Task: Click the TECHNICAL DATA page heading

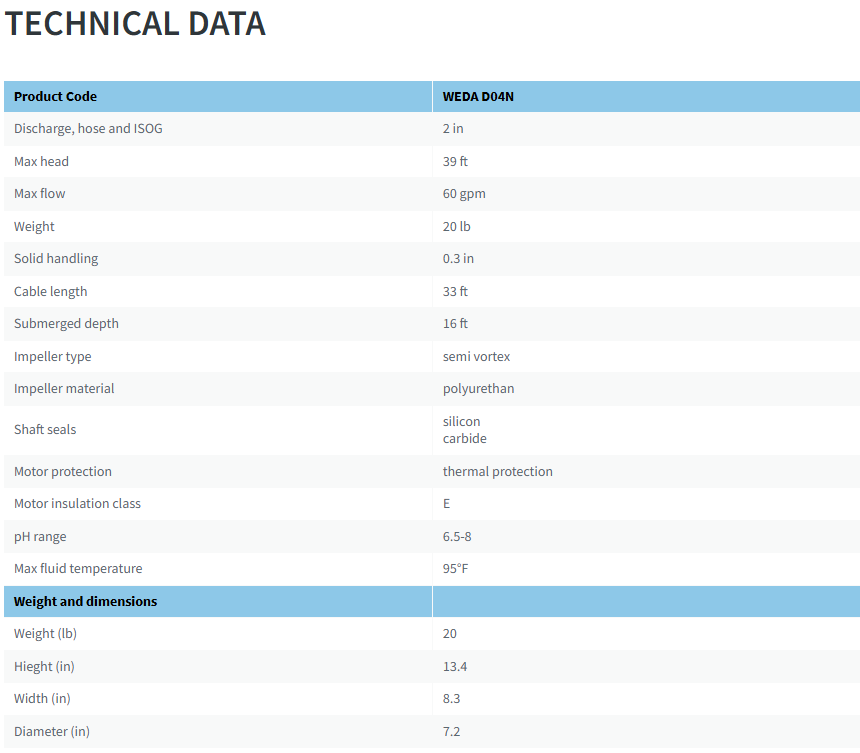Action: [x=135, y=23]
